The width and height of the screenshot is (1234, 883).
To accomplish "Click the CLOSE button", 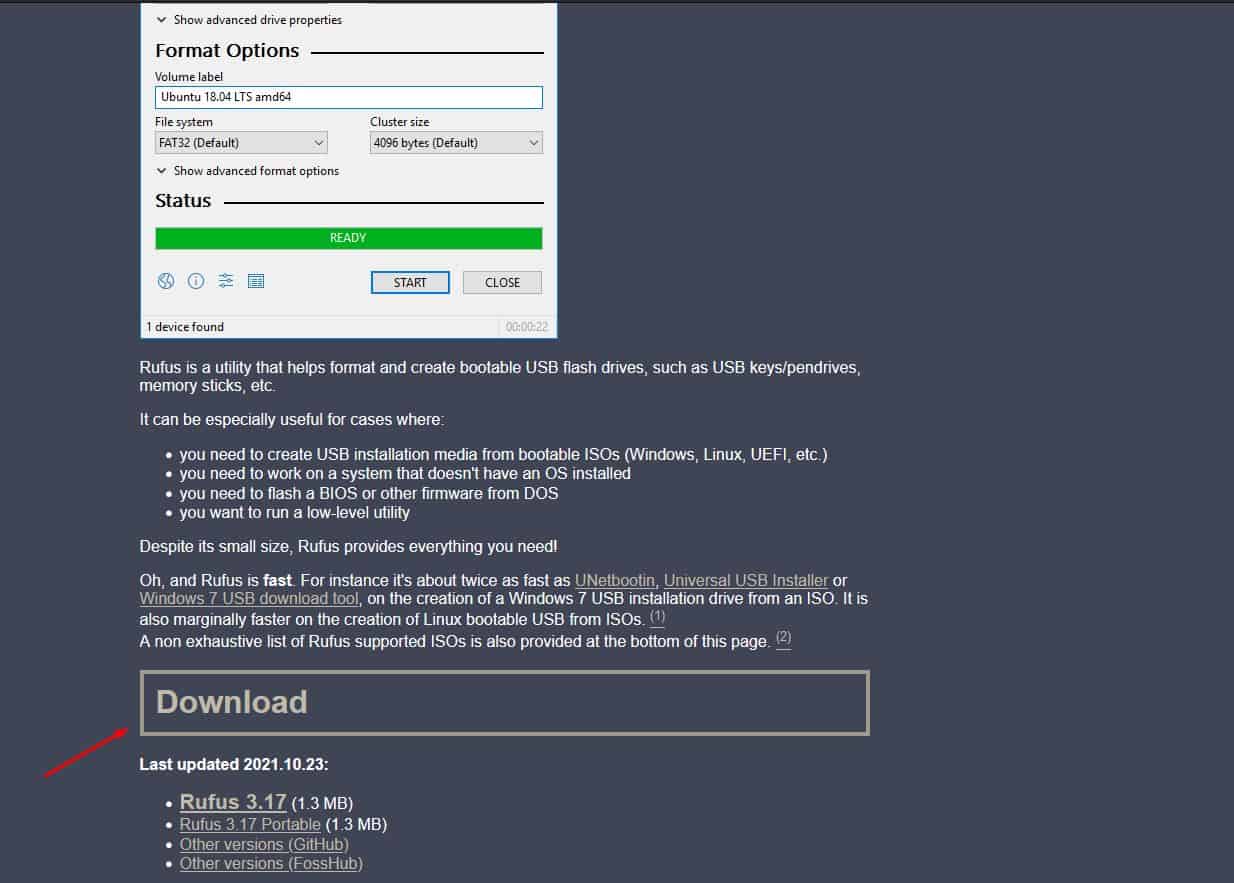I will coord(502,282).
